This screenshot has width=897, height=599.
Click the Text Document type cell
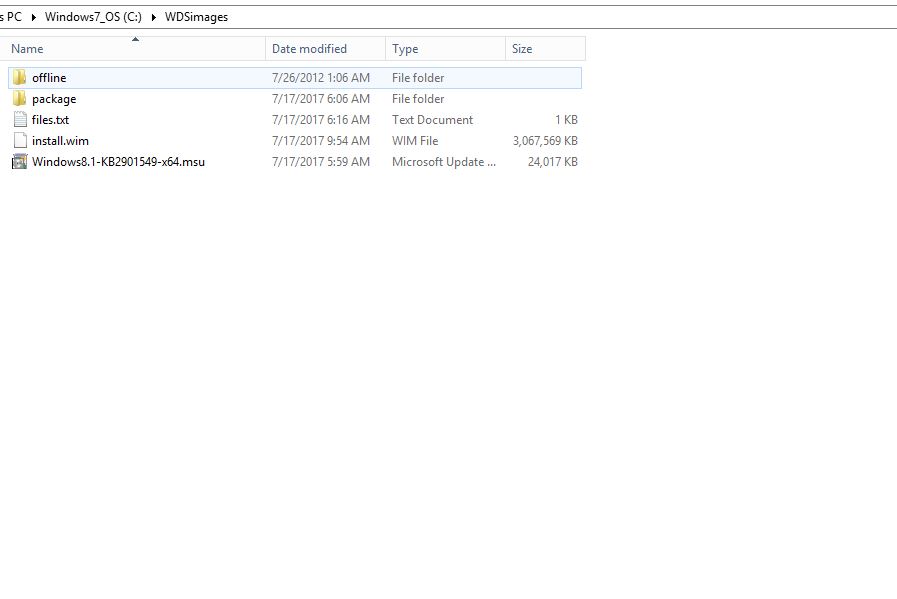(x=432, y=120)
